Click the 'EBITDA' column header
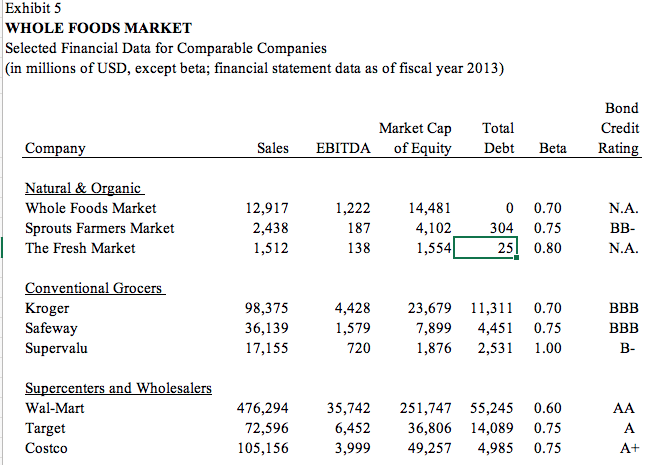Screen dimensions: 661x465 [x=343, y=148]
